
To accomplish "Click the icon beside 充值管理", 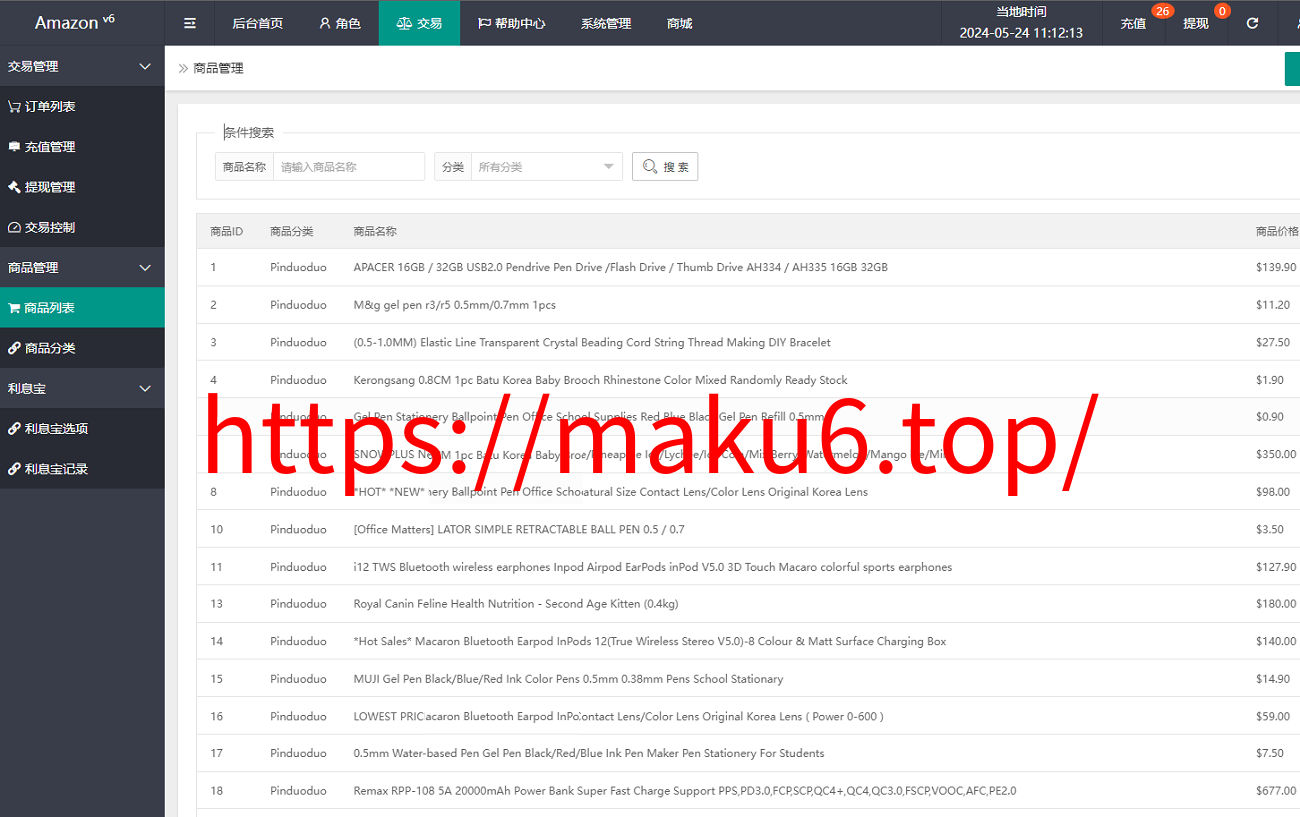I will coord(14,146).
